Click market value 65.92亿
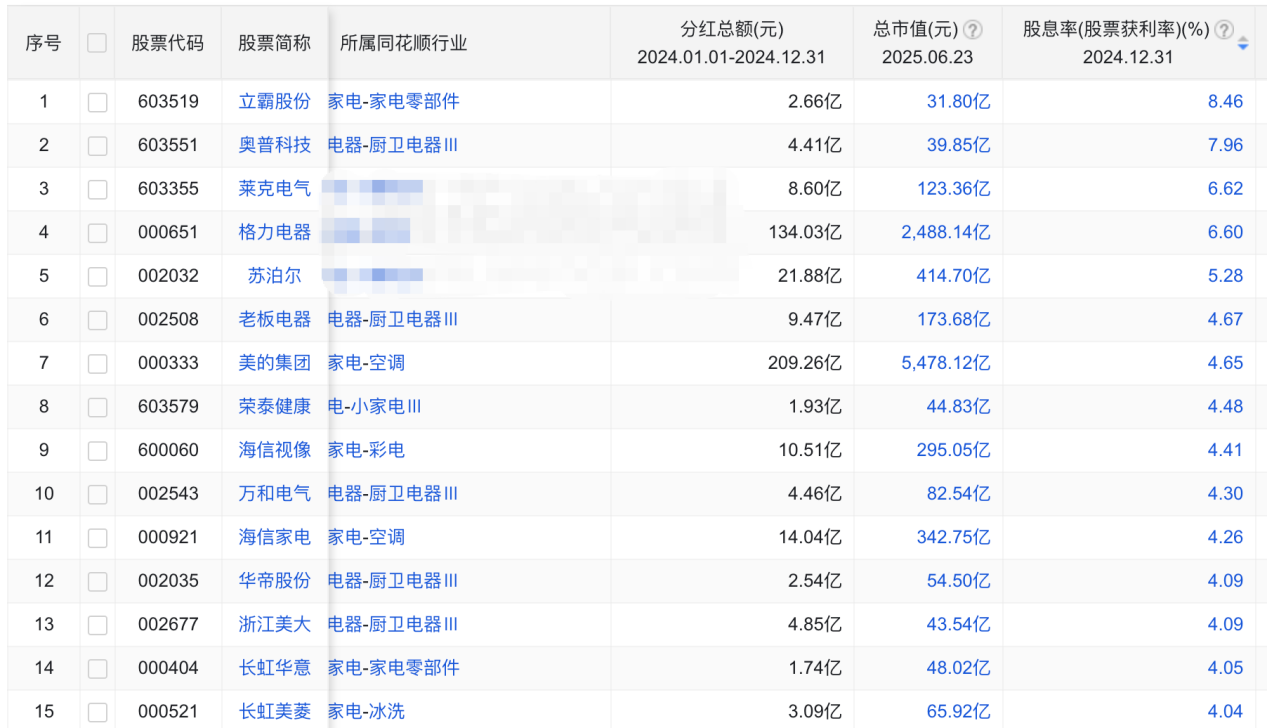The width and height of the screenshot is (1267, 728). click(x=958, y=712)
